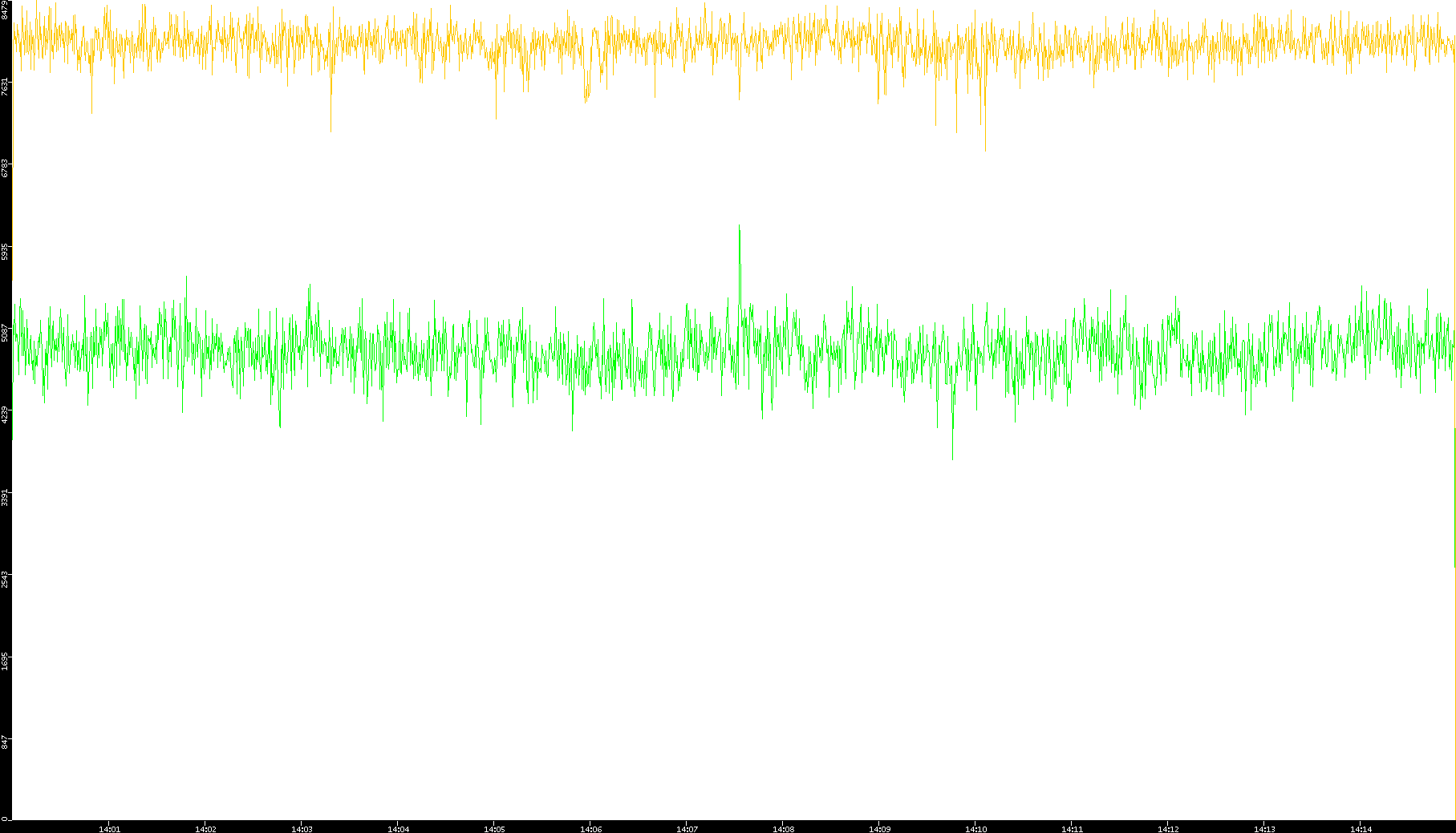Click the 4239 y-axis label
This screenshot has width=1456, height=833.
[x=6, y=415]
